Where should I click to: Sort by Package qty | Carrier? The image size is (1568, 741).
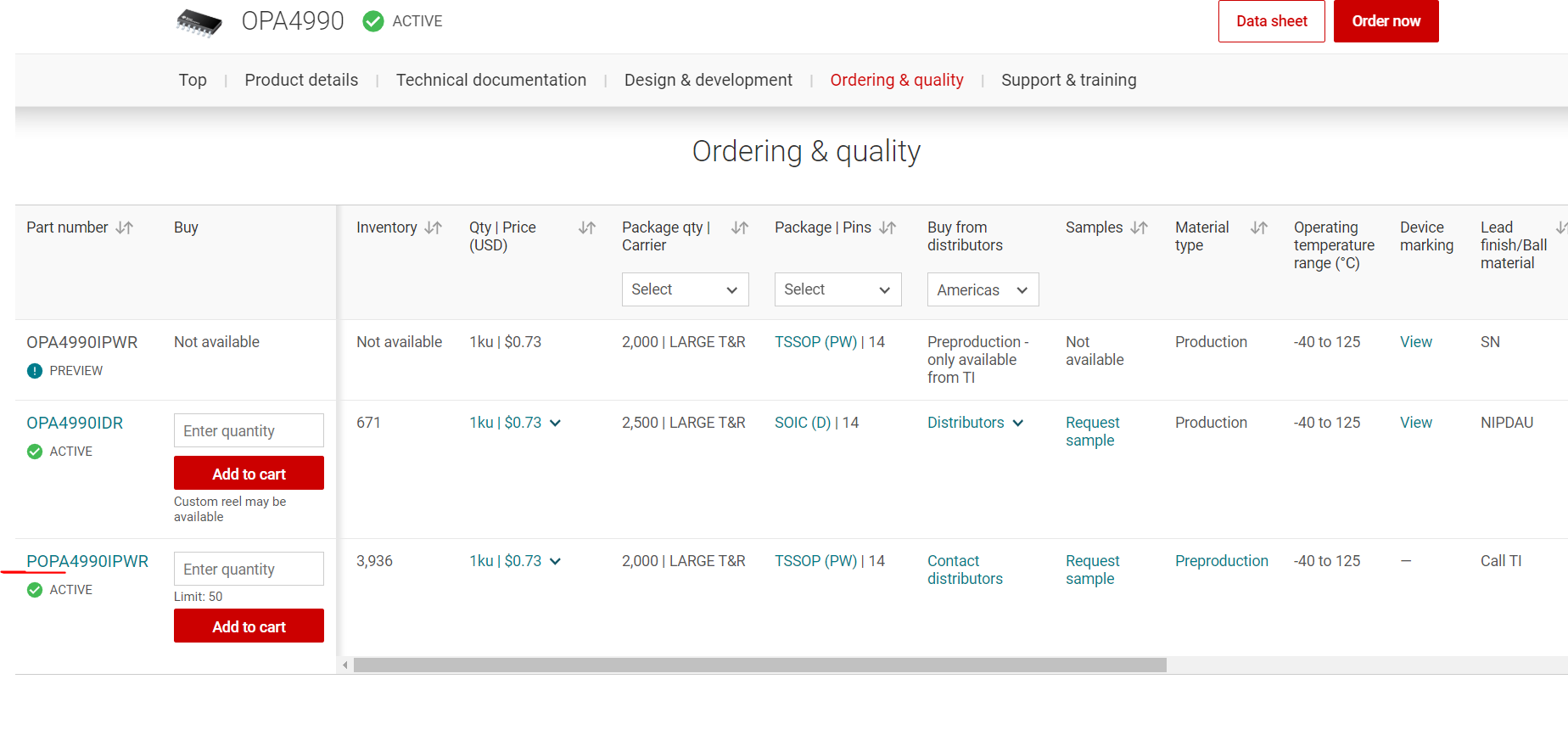point(740,227)
